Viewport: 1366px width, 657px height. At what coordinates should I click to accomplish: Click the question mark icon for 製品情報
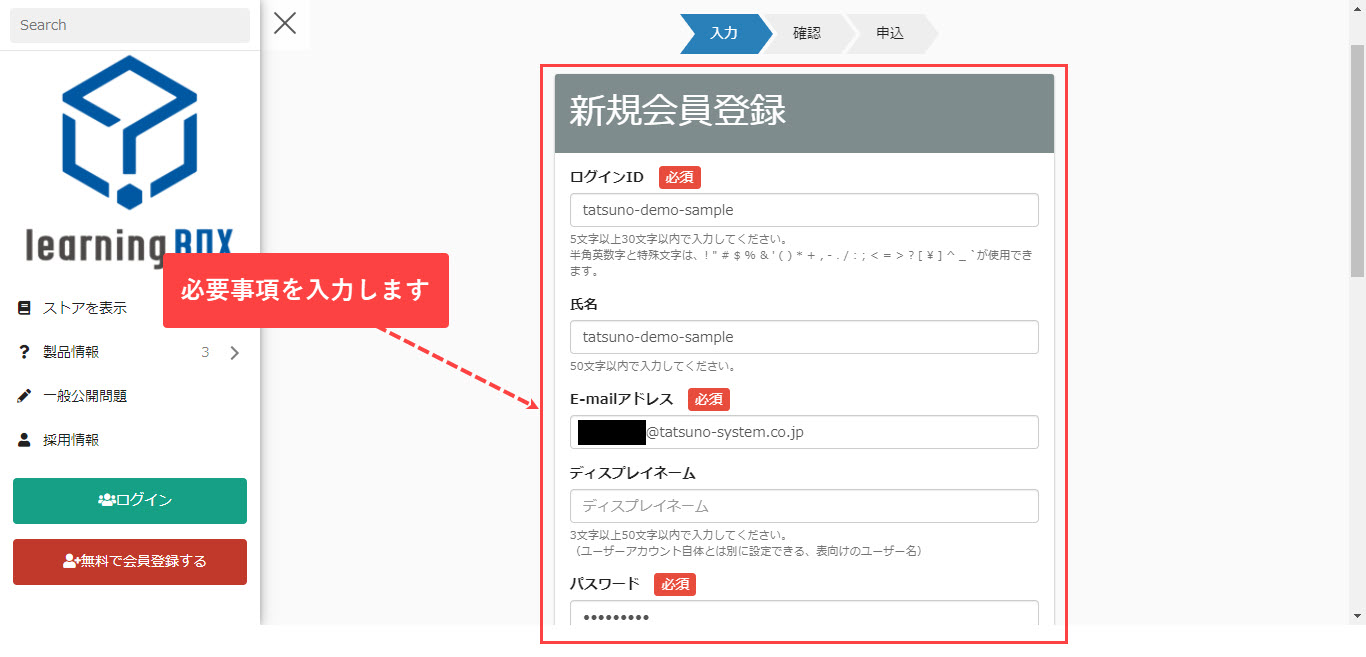point(24,352)
